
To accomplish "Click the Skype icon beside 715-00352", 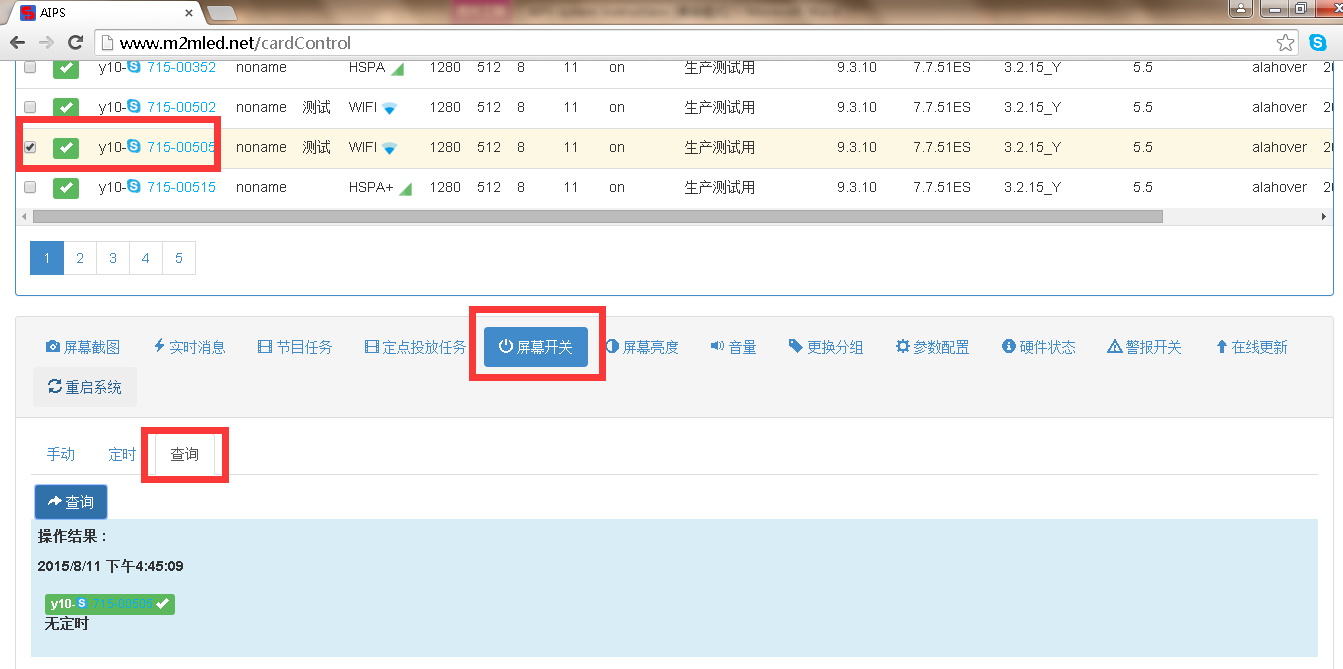I will point(134,67).
